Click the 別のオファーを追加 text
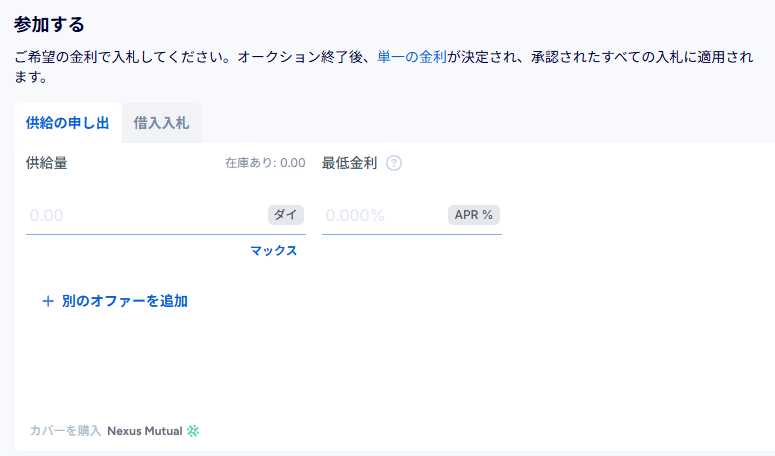Image resolution: width=775 pixels, height=456 pixels. click(x=125, y=300)
